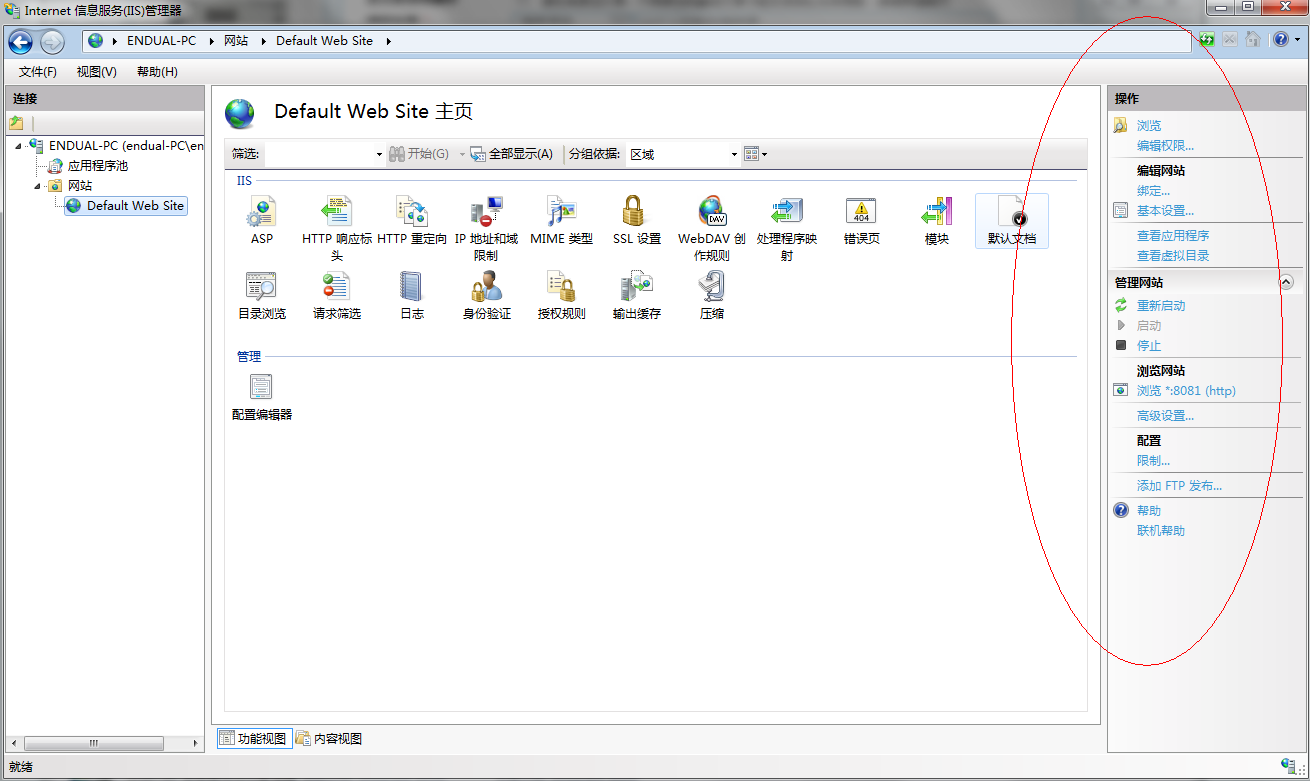Open the 筛选 filter dropdown
1310x781 pixels.
[x=379, y=154]
